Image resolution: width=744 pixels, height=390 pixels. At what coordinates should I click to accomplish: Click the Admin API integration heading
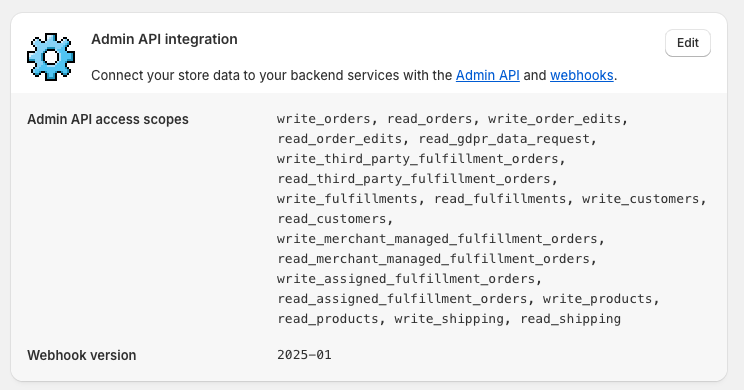[x=164, y=39]
